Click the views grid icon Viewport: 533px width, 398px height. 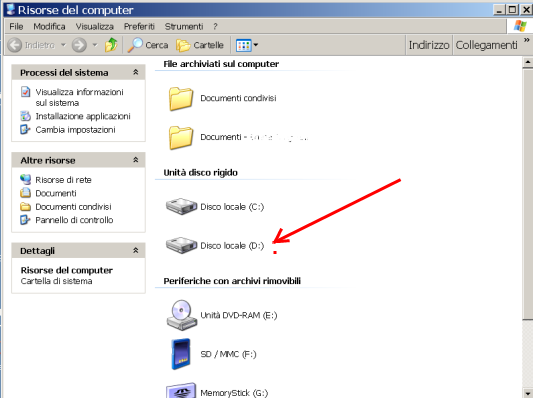pos(243,45)
